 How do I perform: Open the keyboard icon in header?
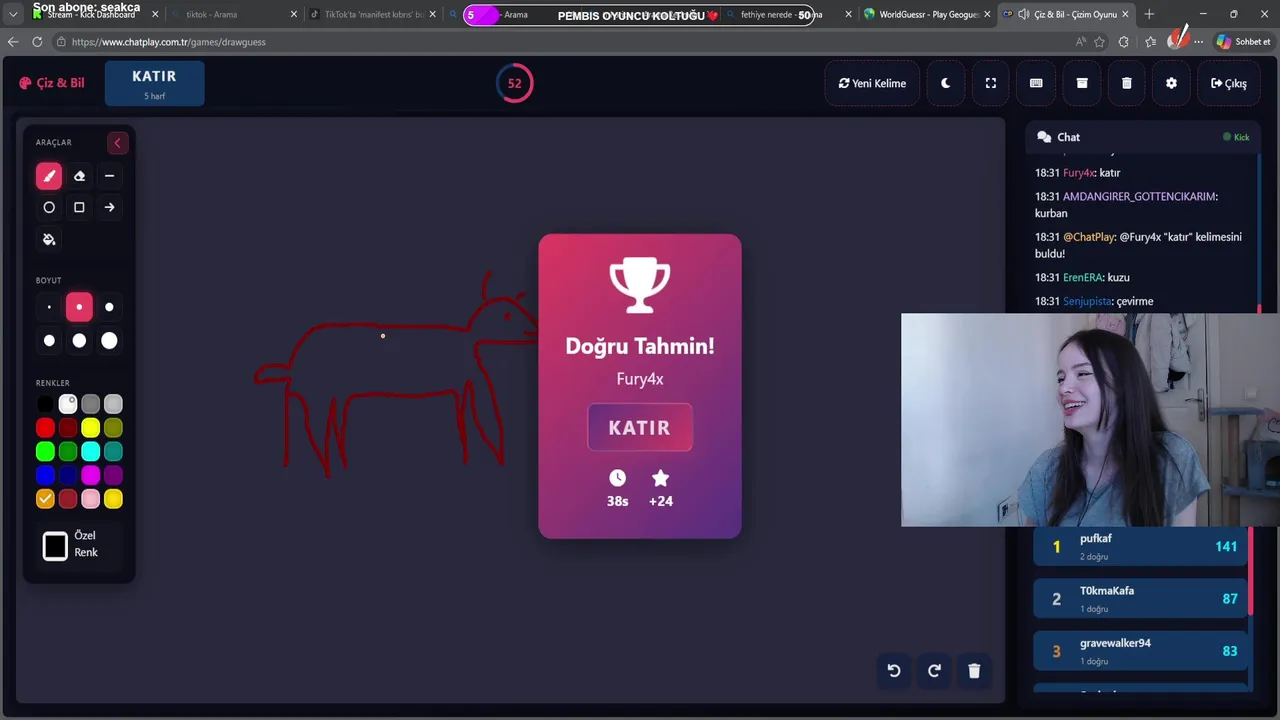[x=1036, y=83]
